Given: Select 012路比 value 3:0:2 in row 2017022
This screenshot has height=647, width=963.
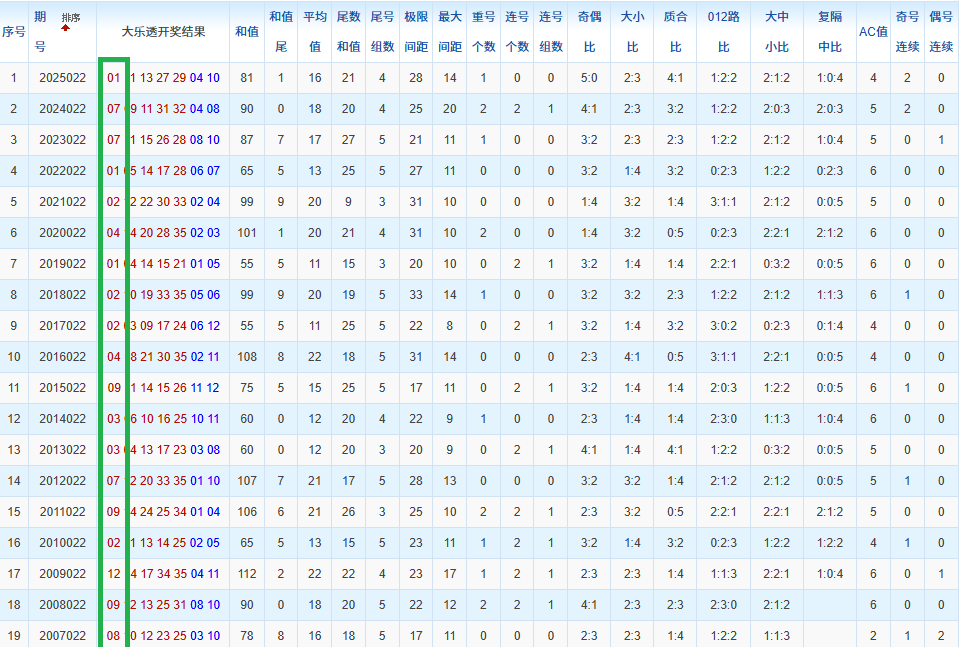Looking at the screenshot, I should coord(723,326).
